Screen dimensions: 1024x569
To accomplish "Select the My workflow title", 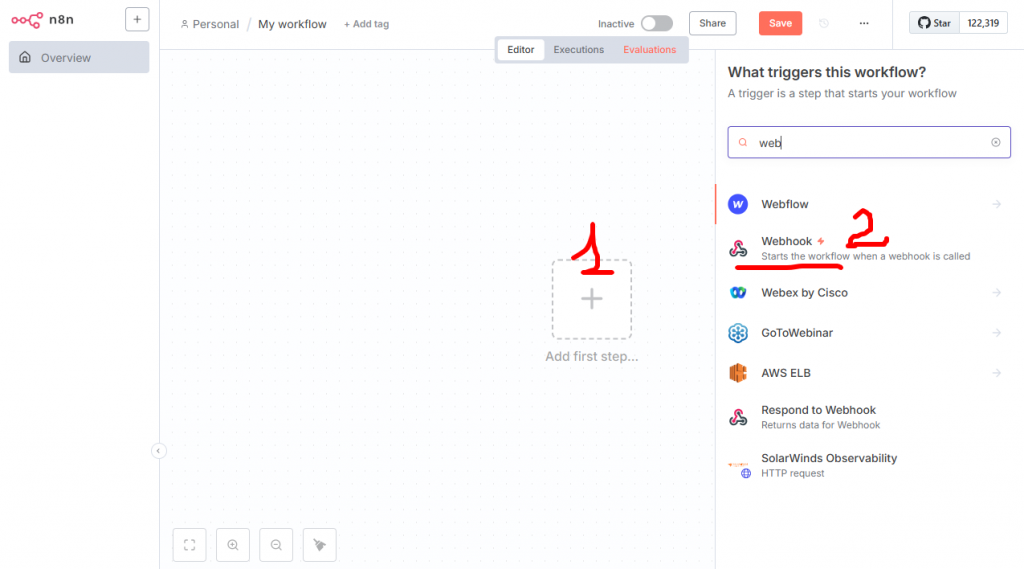I will [292, 24].
